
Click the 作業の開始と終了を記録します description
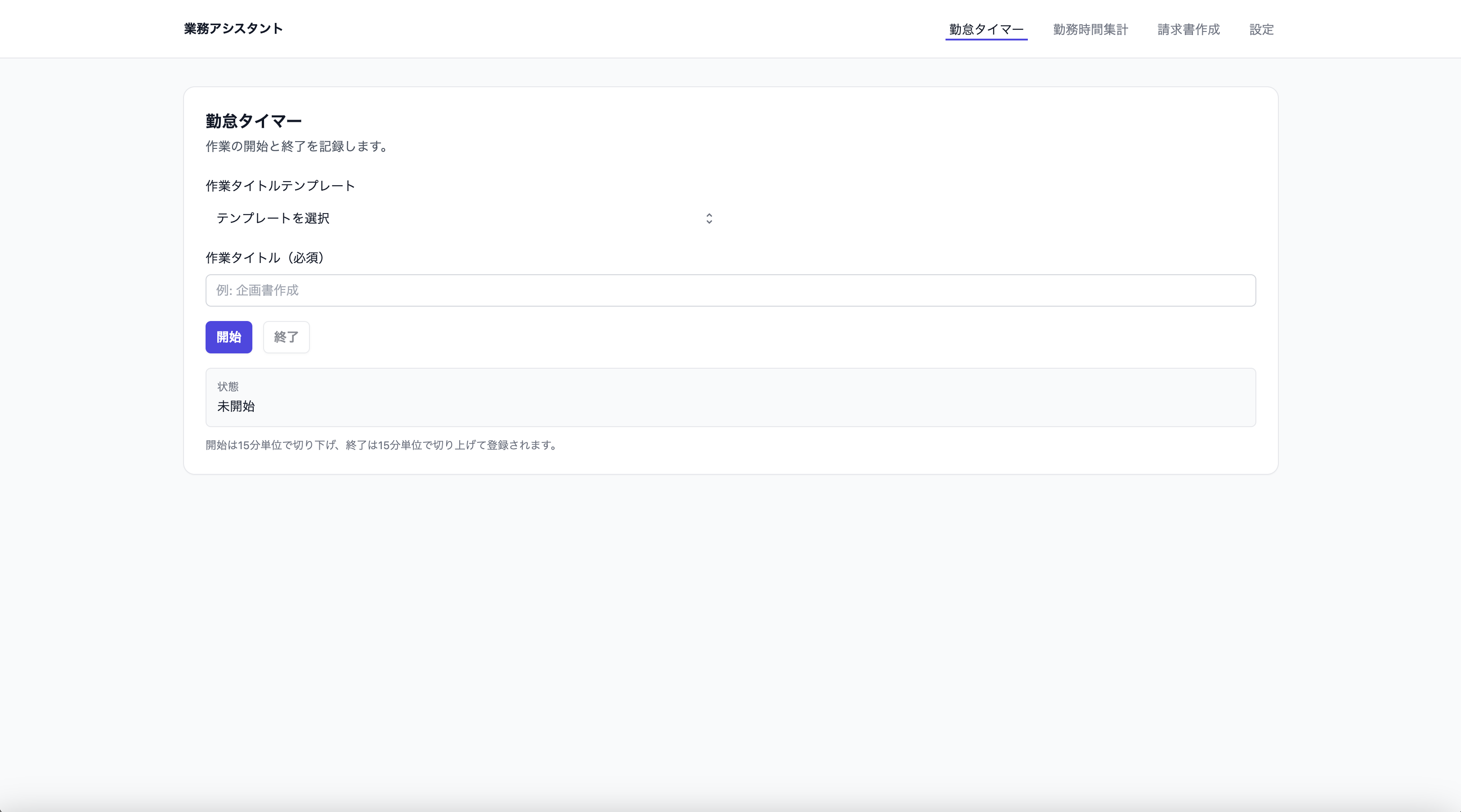coord(296,146)
